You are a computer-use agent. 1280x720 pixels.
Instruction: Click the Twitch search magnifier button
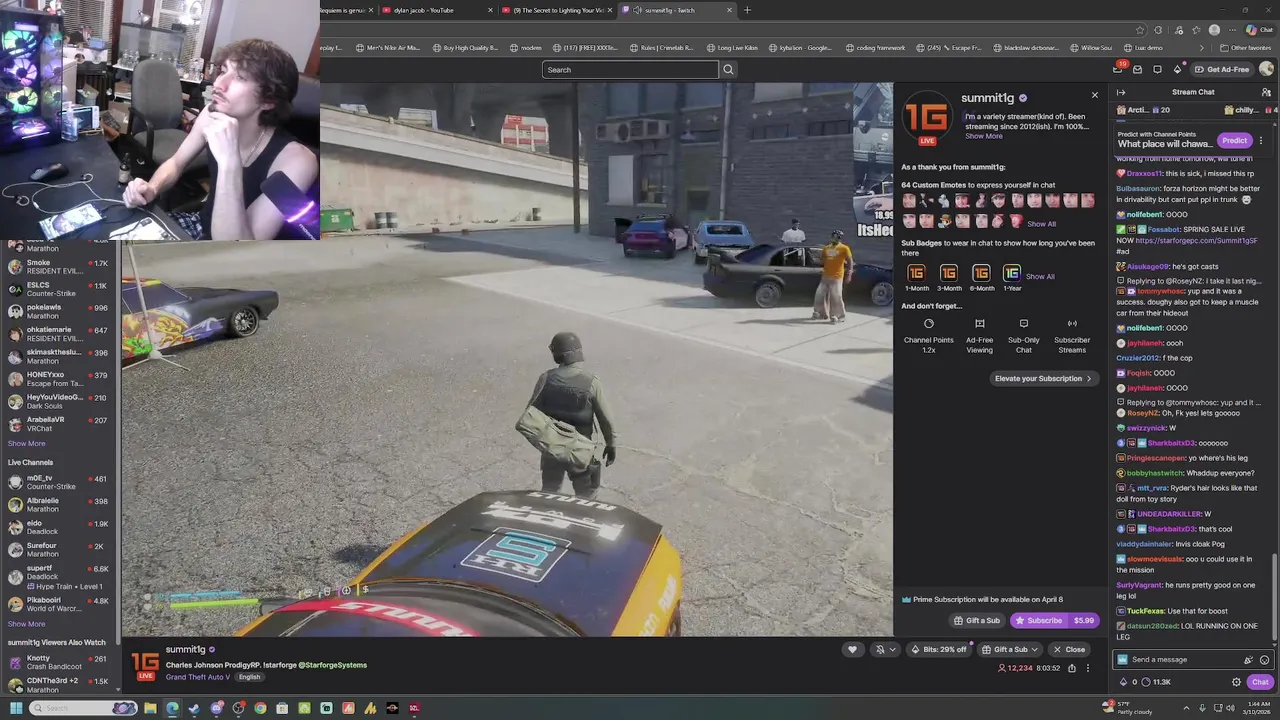point(728,69)
